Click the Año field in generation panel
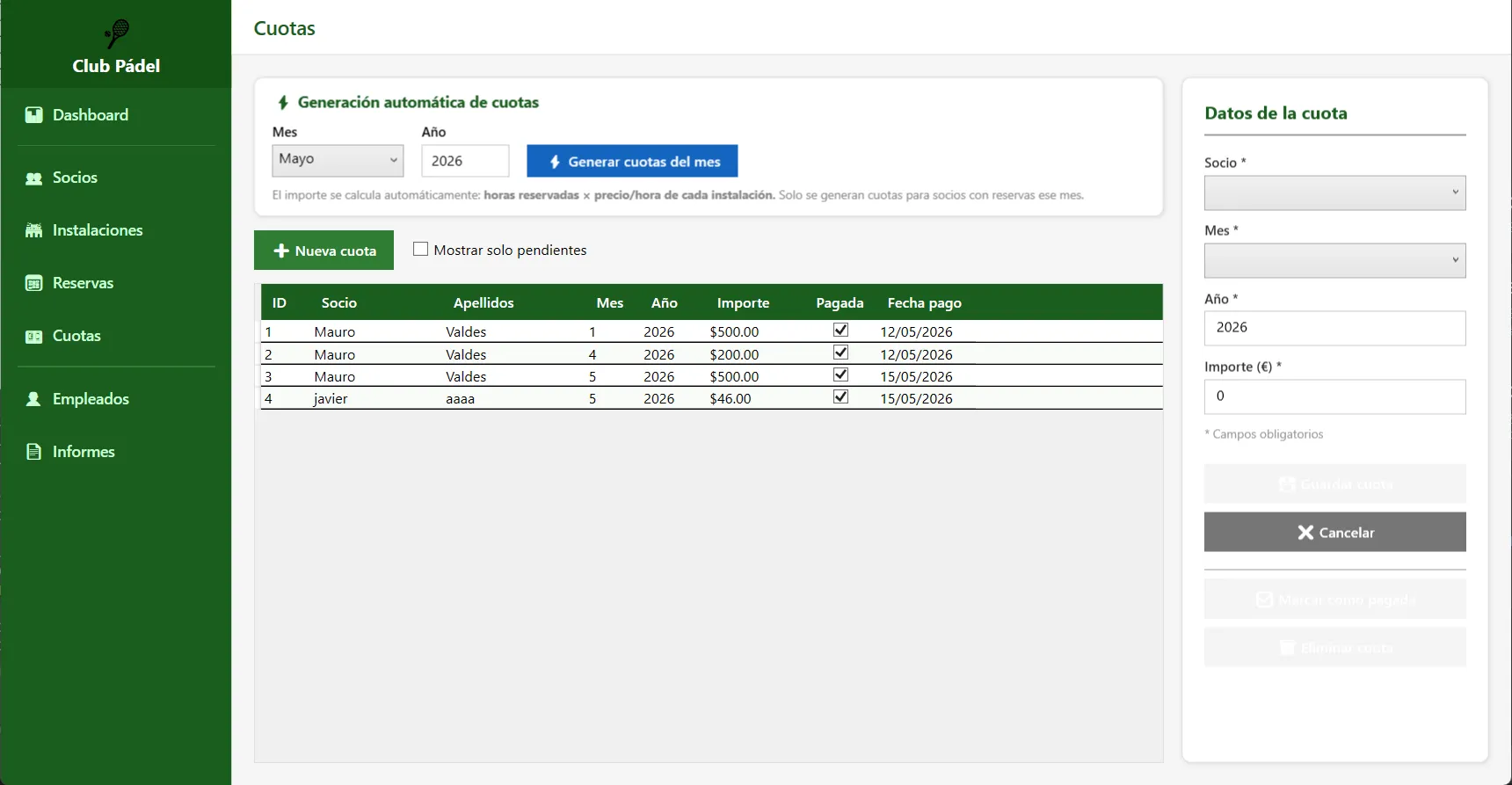 tap(465, 161)
